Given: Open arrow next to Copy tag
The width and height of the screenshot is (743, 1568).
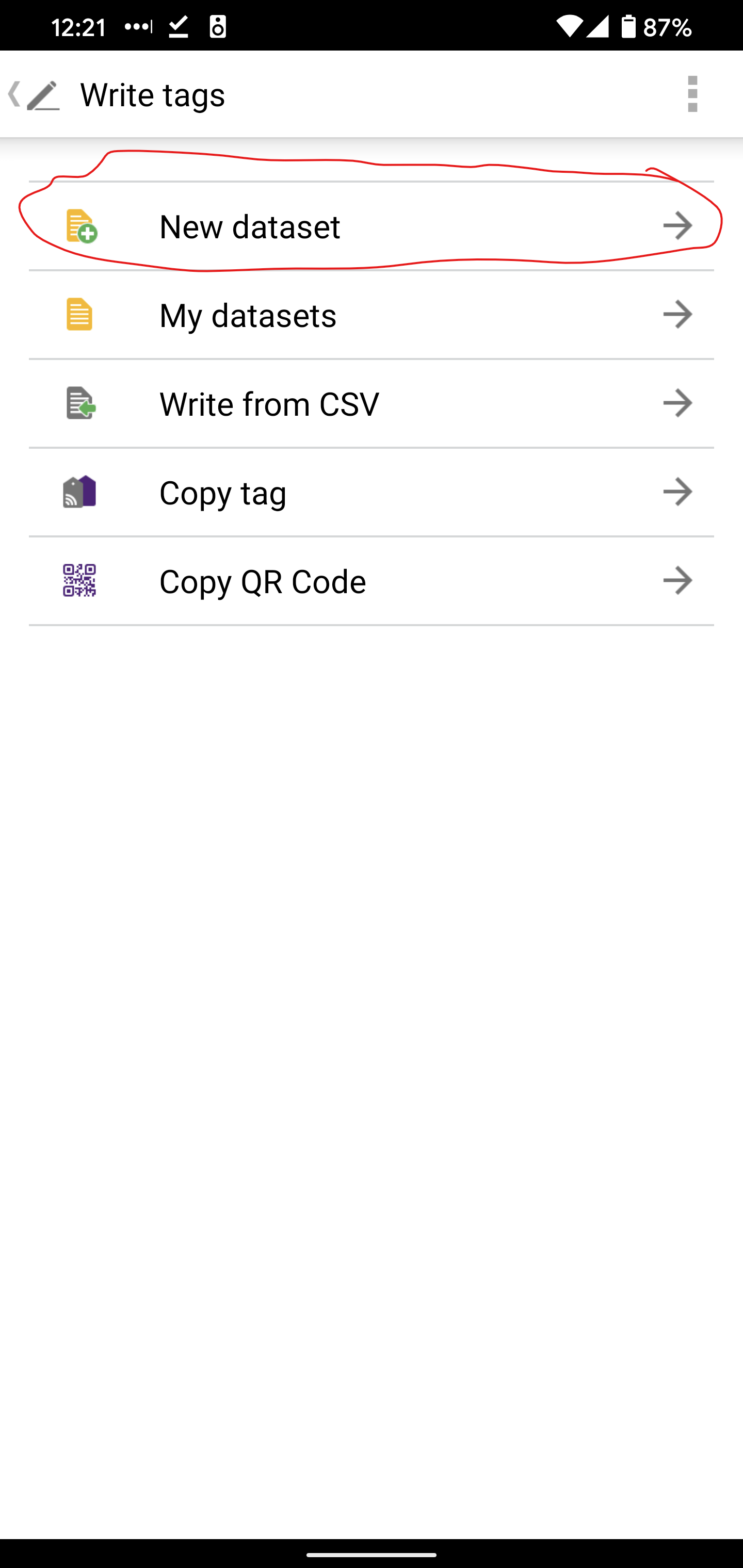Looking at the screenshot, I should (677, 492).
